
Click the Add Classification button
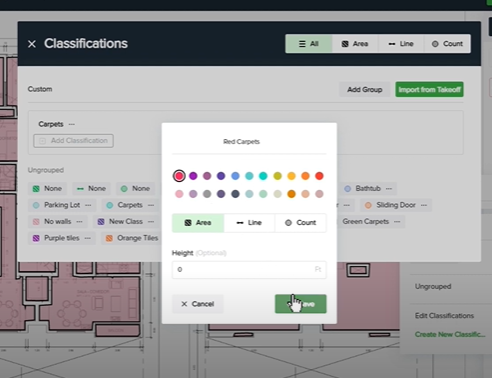coord(73,141)
